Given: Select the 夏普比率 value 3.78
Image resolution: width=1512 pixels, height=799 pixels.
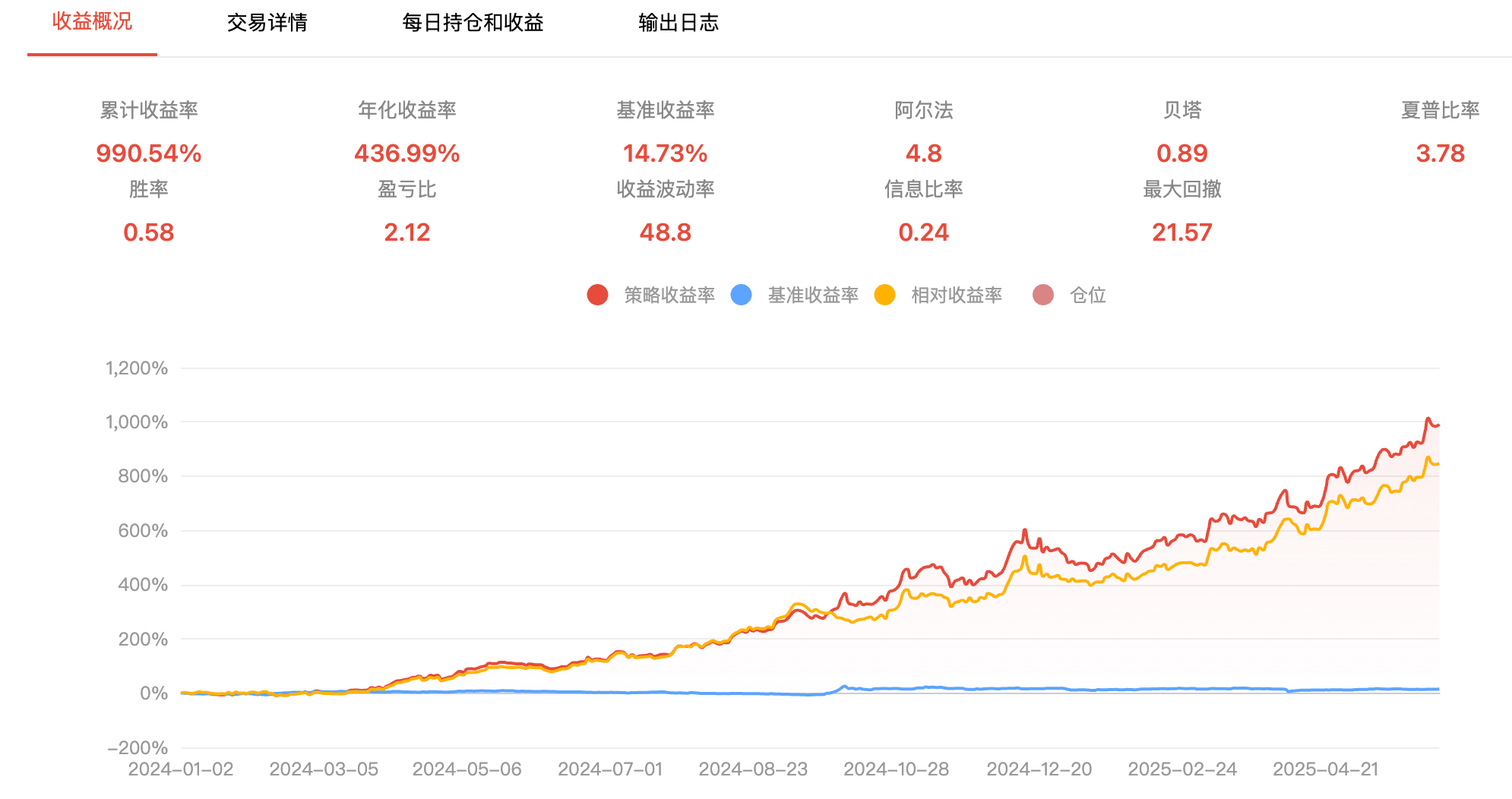Looking at the screenshot, I should pos(1440,153).
